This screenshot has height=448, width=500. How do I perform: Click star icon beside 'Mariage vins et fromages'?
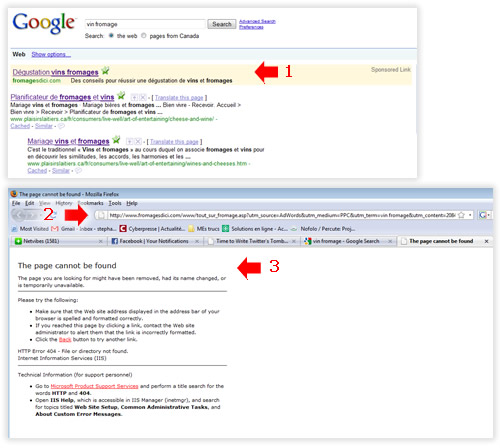pos(116,140)
